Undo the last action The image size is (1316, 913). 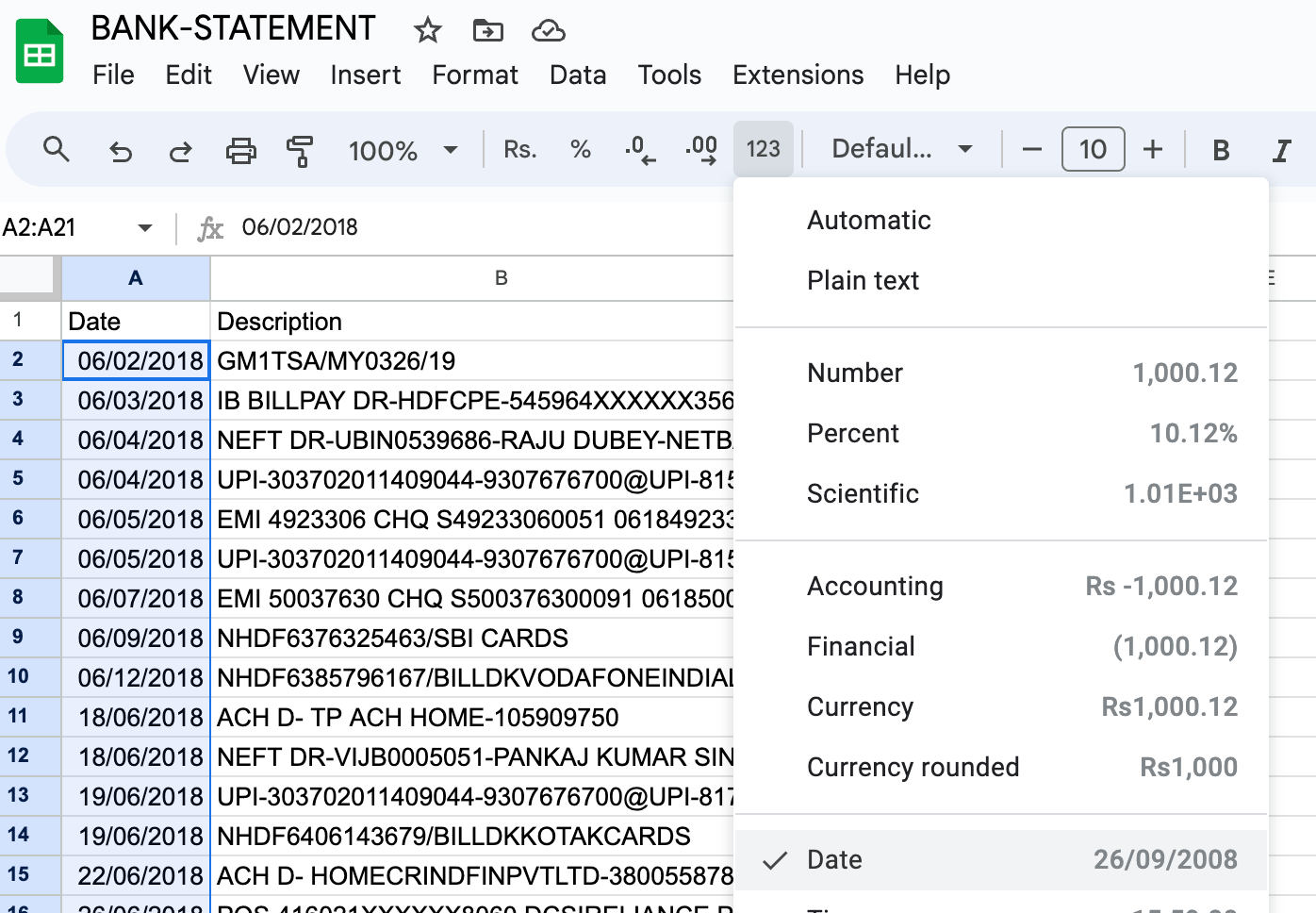[120, 150]
